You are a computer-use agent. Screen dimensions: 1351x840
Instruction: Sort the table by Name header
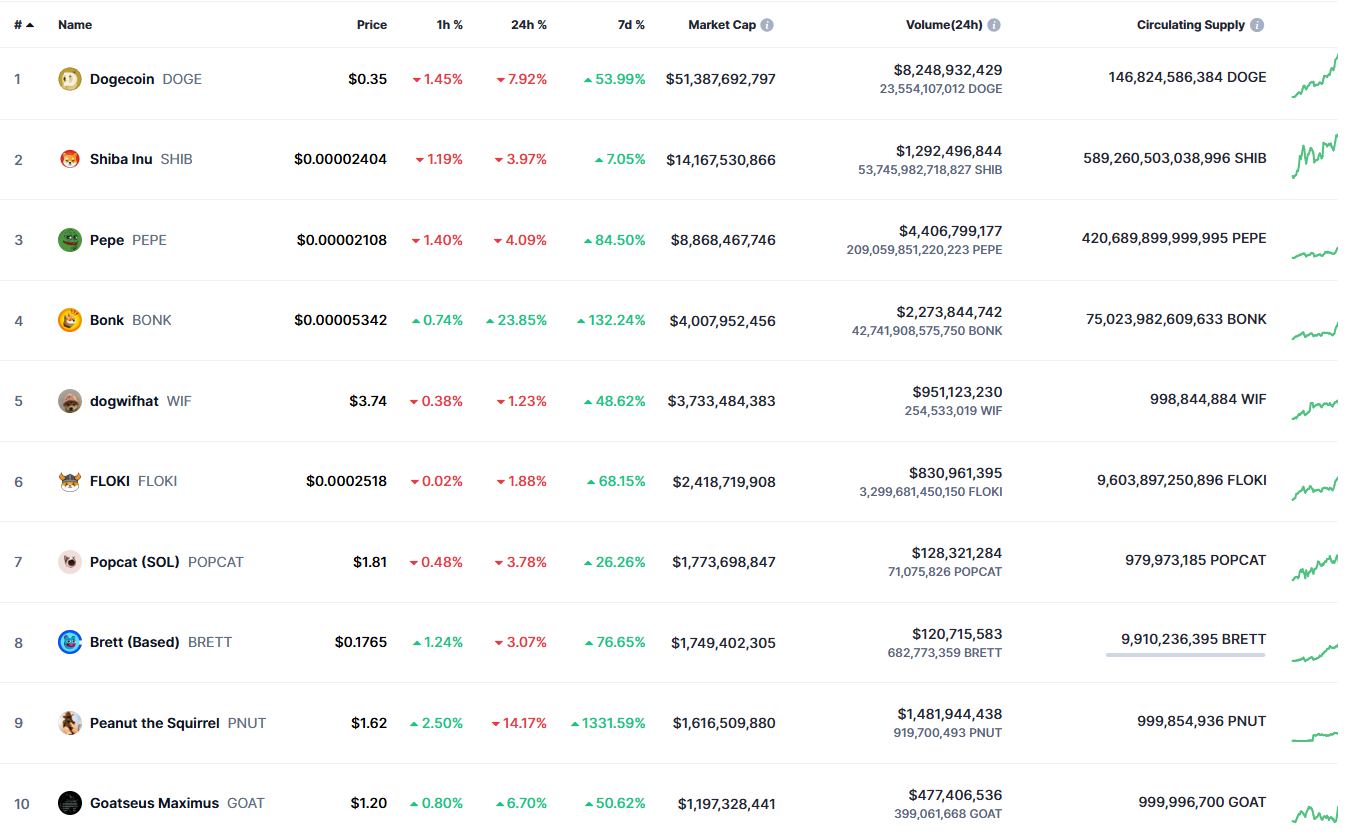click(x=75, y=25)
